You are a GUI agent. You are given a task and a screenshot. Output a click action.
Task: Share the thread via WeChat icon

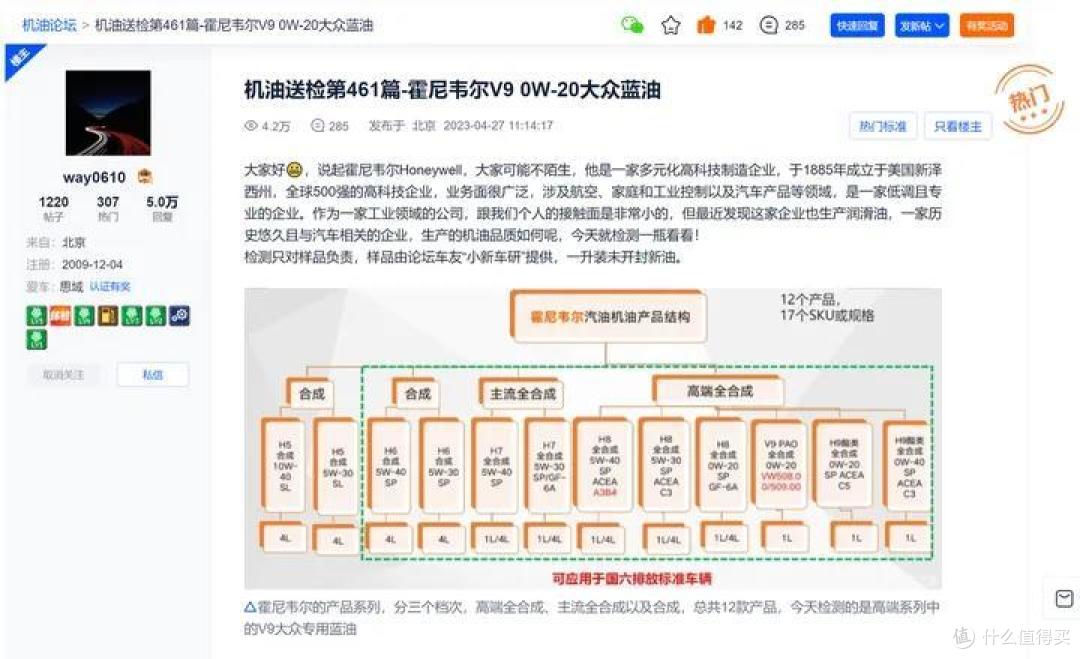point(632,25)
